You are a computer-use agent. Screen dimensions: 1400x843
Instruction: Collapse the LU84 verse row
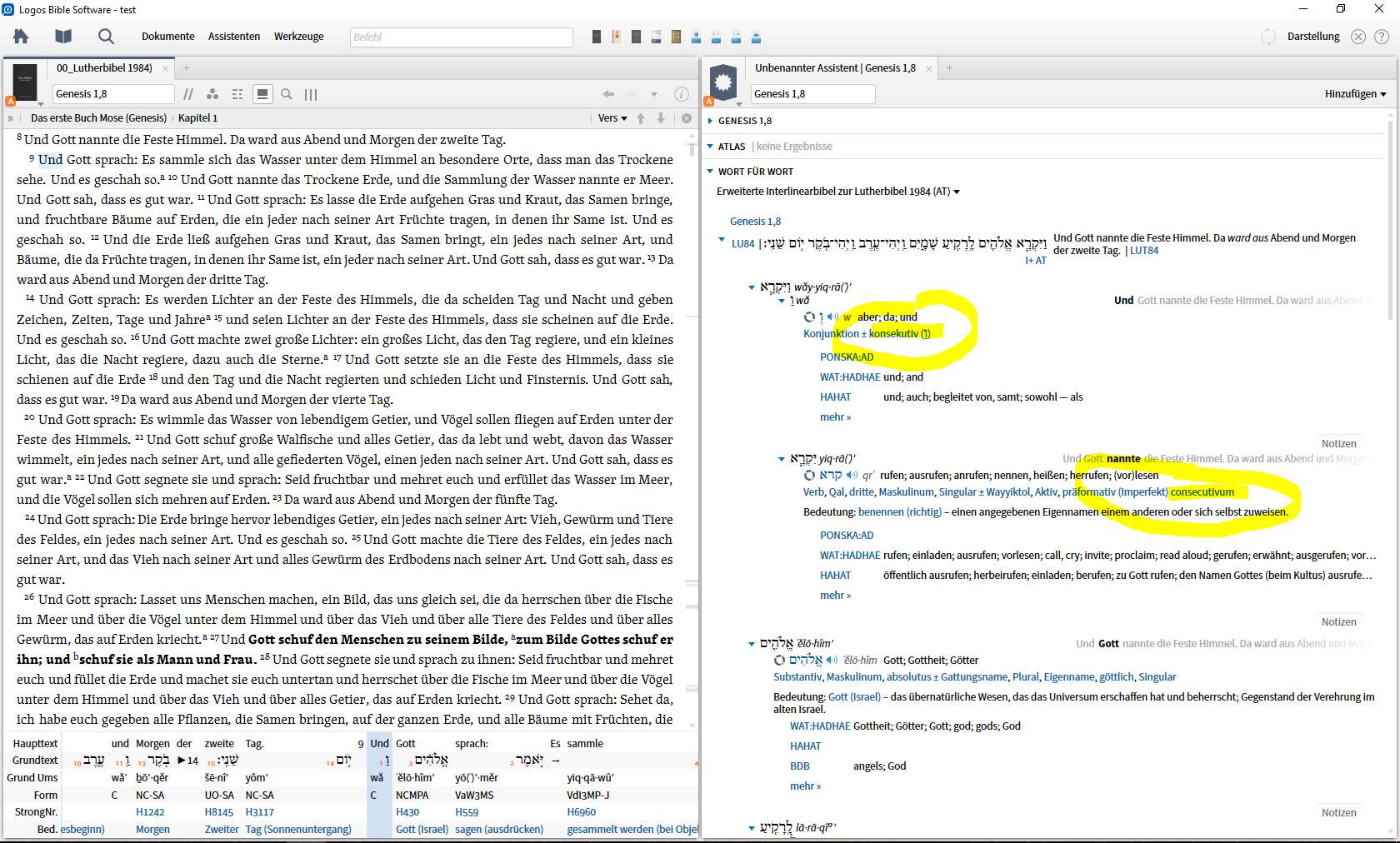722,240
